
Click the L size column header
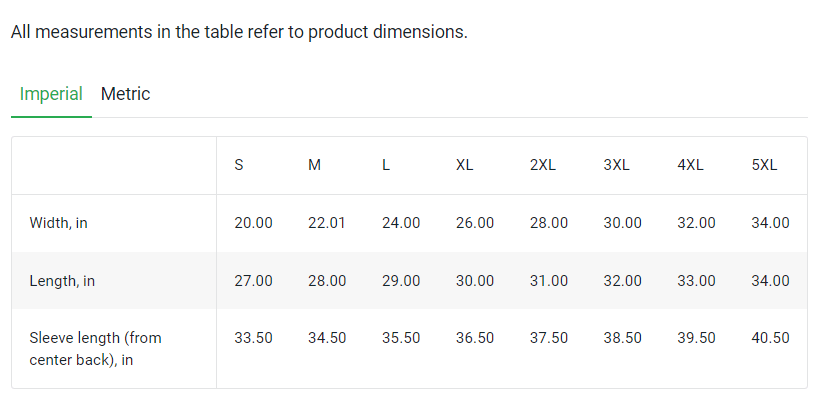[x=386, y=165]
